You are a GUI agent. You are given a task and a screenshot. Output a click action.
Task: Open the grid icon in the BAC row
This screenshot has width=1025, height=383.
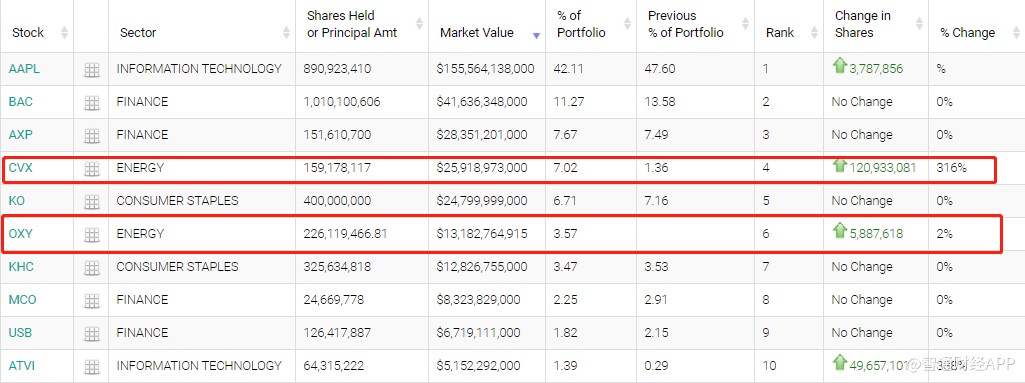coord(92,103)
